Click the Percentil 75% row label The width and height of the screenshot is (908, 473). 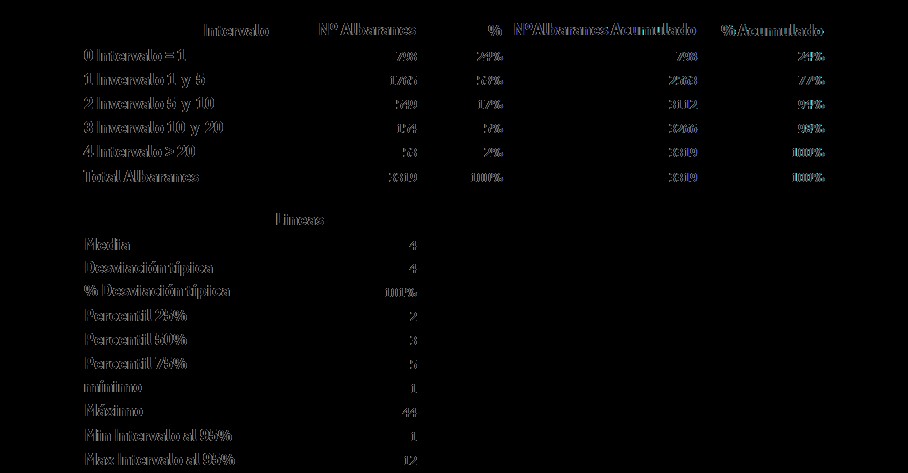pyautogui.click(x=136, y=364)
